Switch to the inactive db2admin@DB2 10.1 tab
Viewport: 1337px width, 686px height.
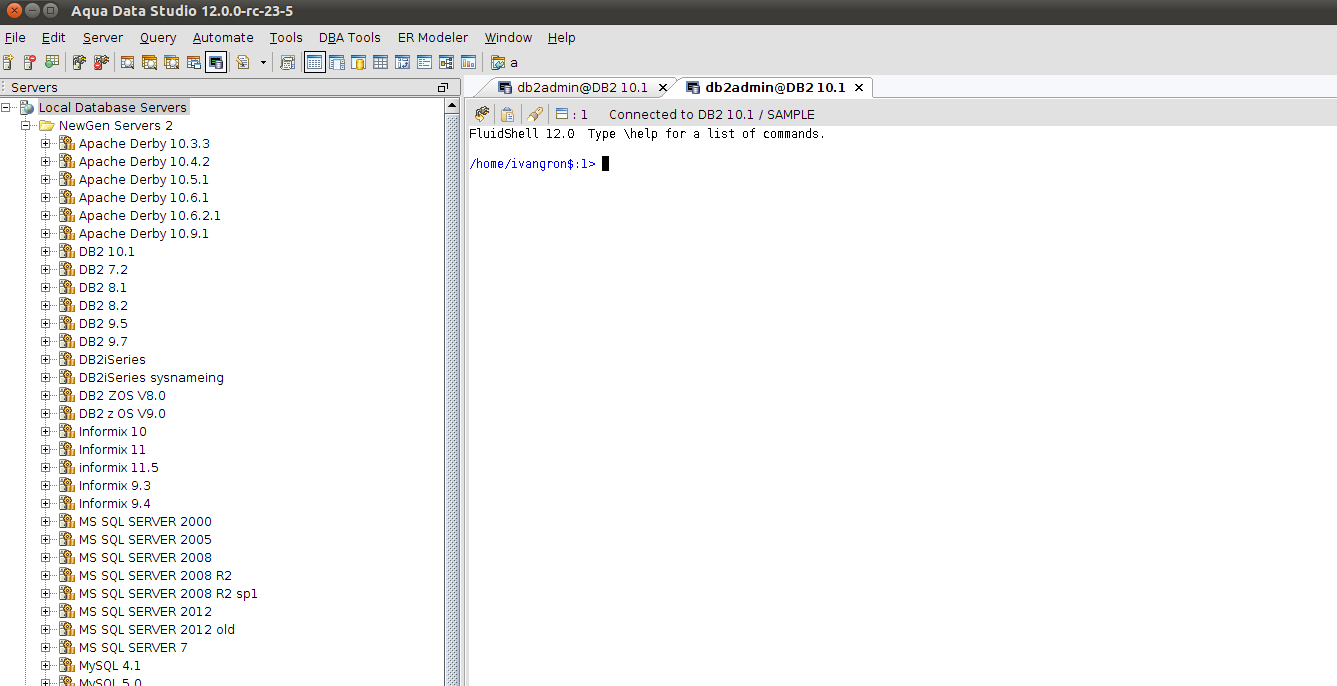pyautogui.click(x=582, y=87)
